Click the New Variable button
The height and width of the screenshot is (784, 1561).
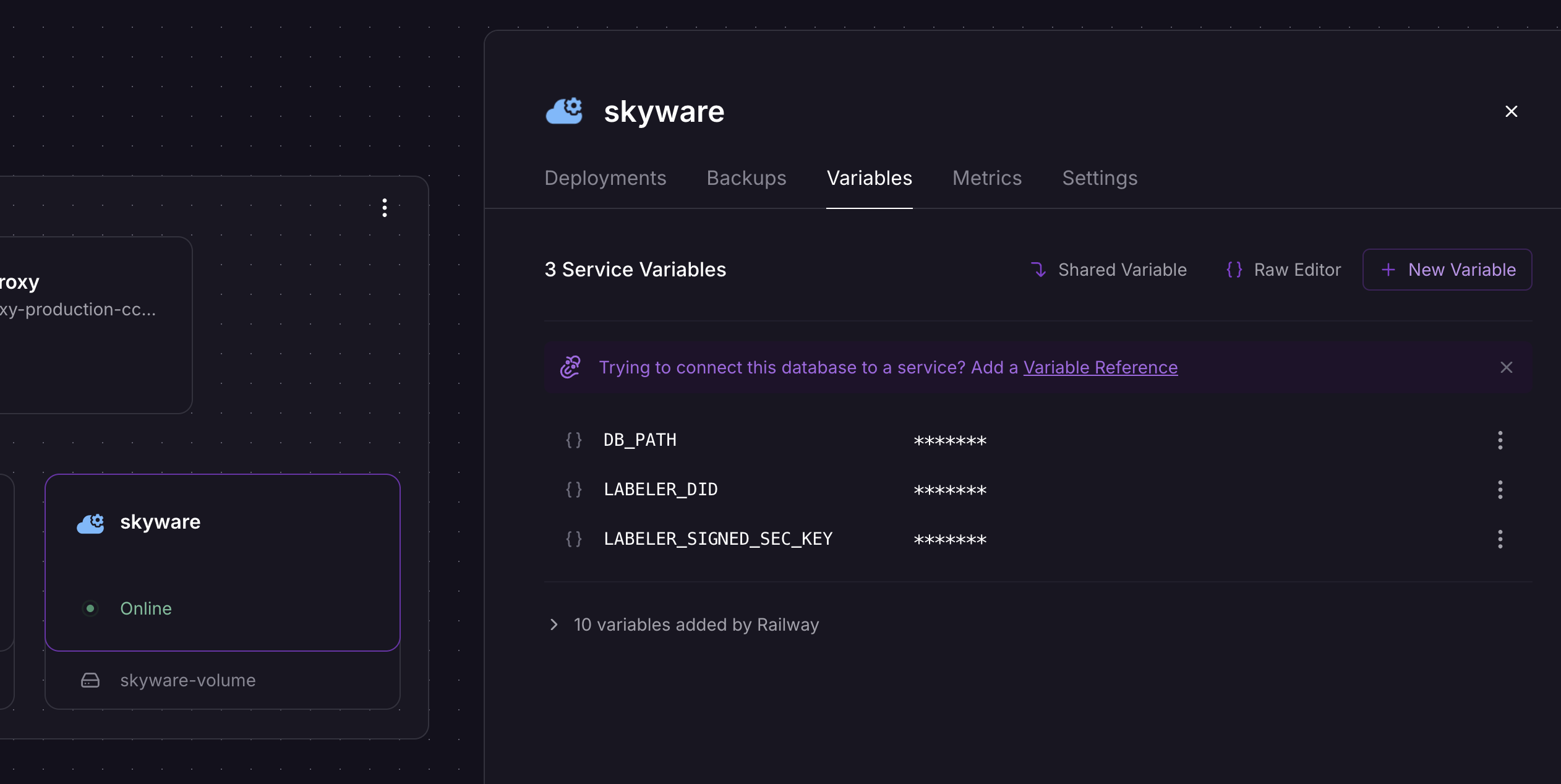1447,270
